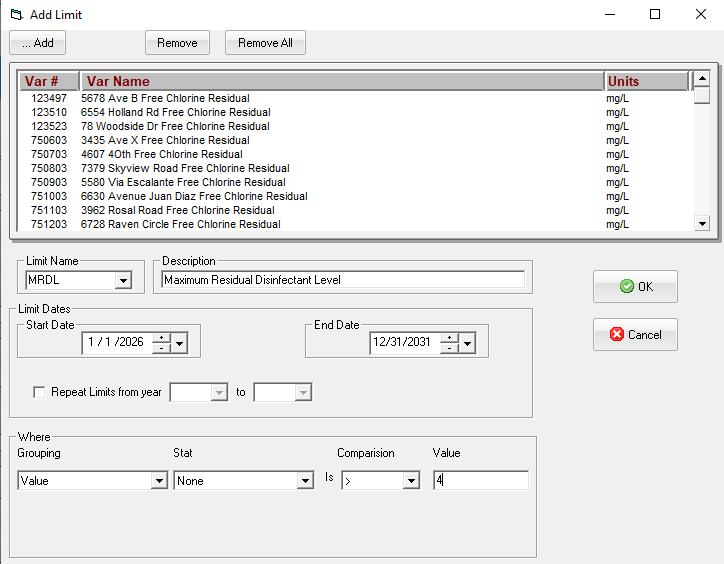The image size is (724, 564).
Task: Increment Start Date with up spinner arrow
Action: point(161,337)
